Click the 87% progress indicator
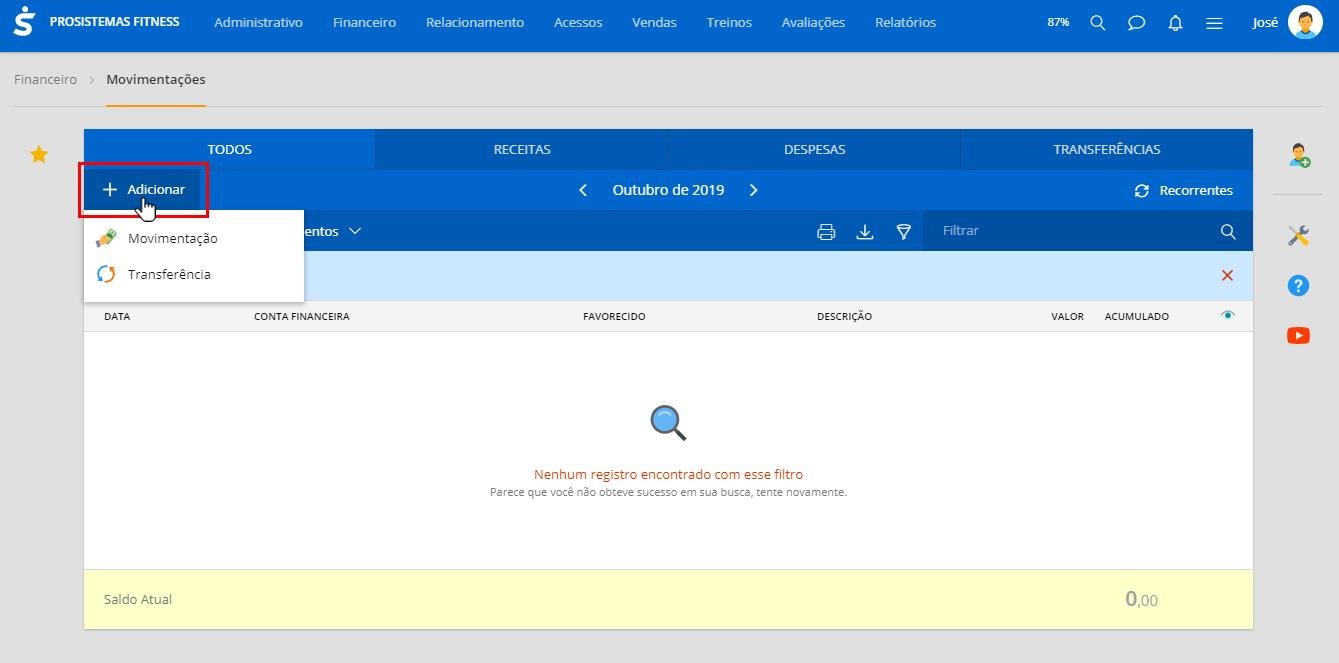This screenshot has width=1339, height=663. pyautogui.click(x=1058, y=22)
